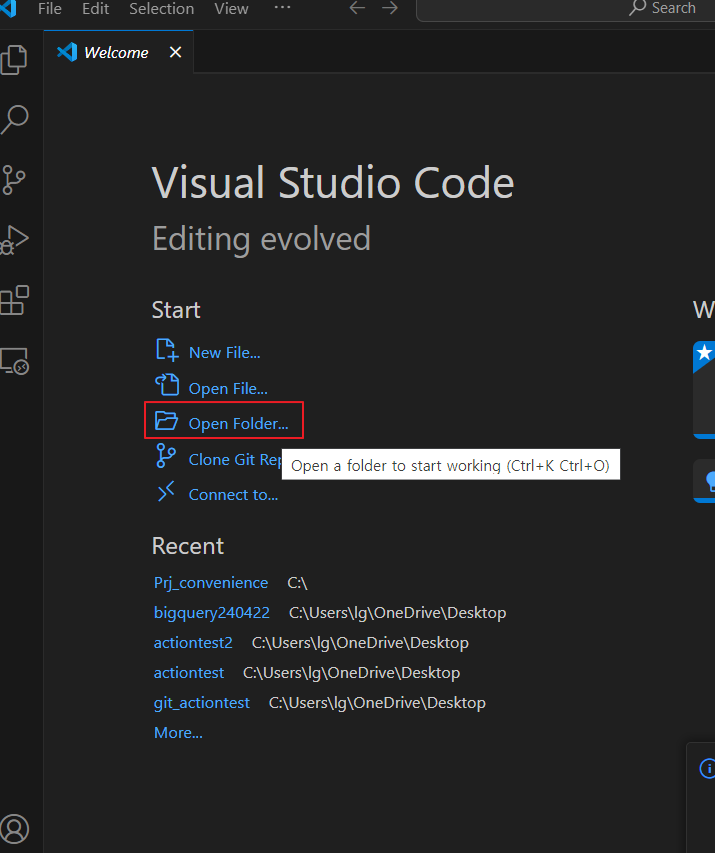The image size is (715, 853).
Task: Click the starred walkthrough card at right
Action: point(704,390)
